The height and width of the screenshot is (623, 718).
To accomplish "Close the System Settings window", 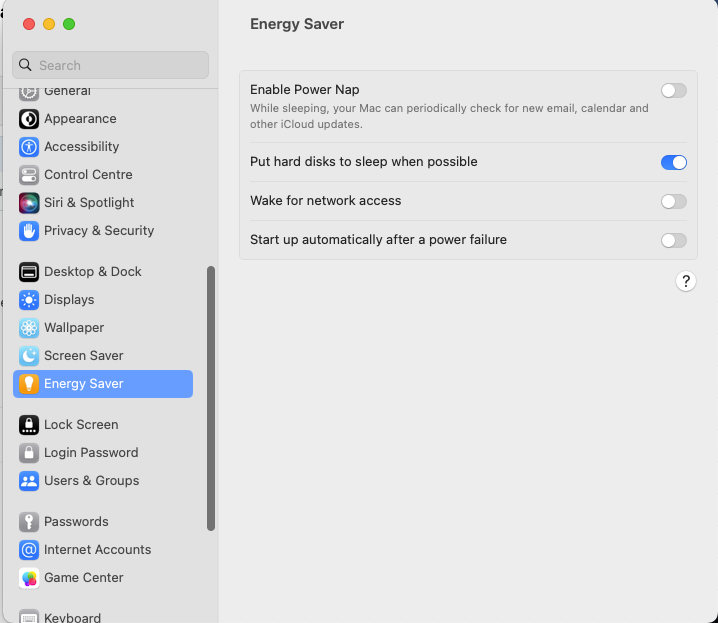I will coord(29,24).
